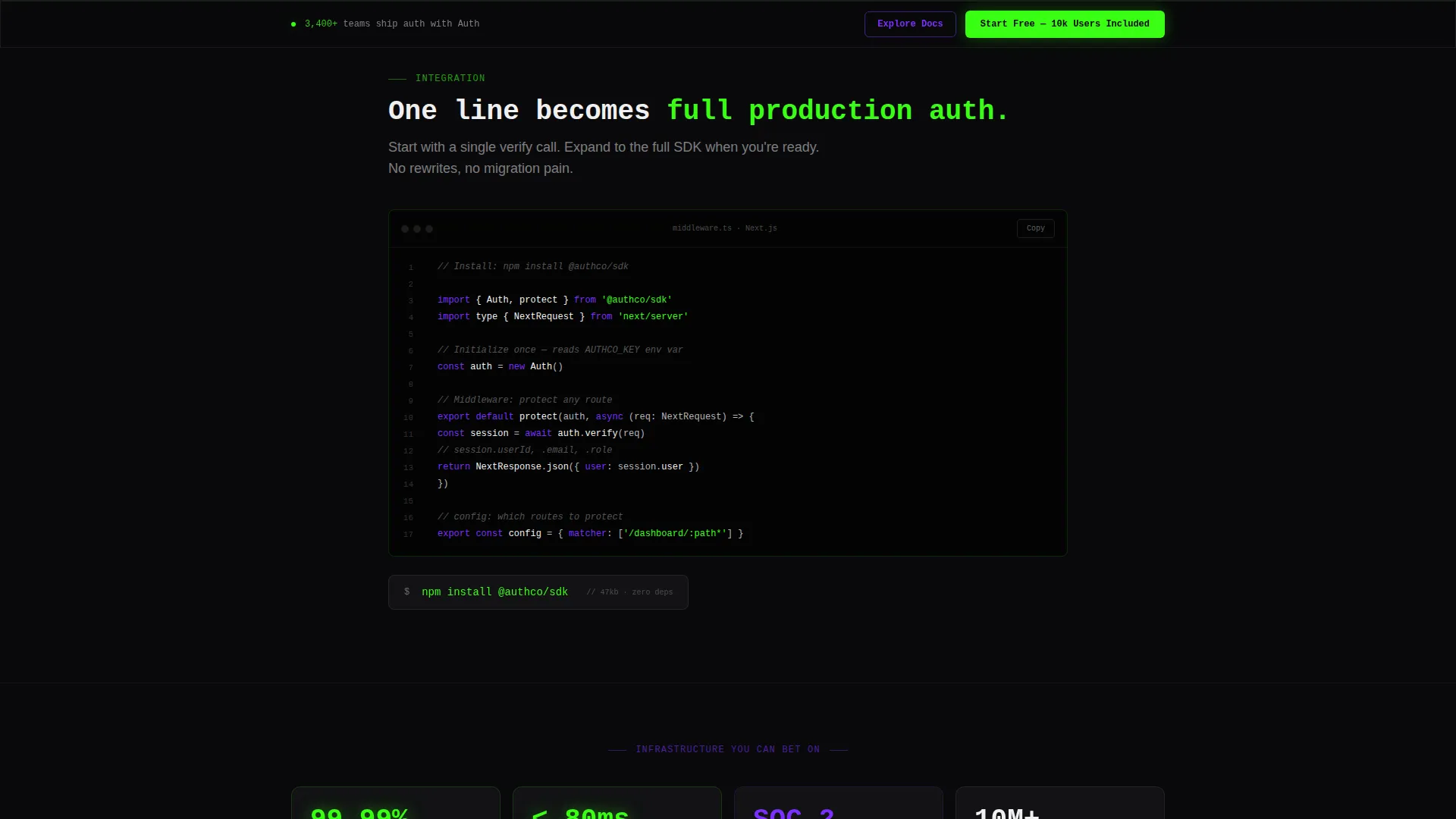The height and width of the screenshot is (819, 1456).
Task: Click the "export const config" matcher line
Action: [x=590, y=534]
